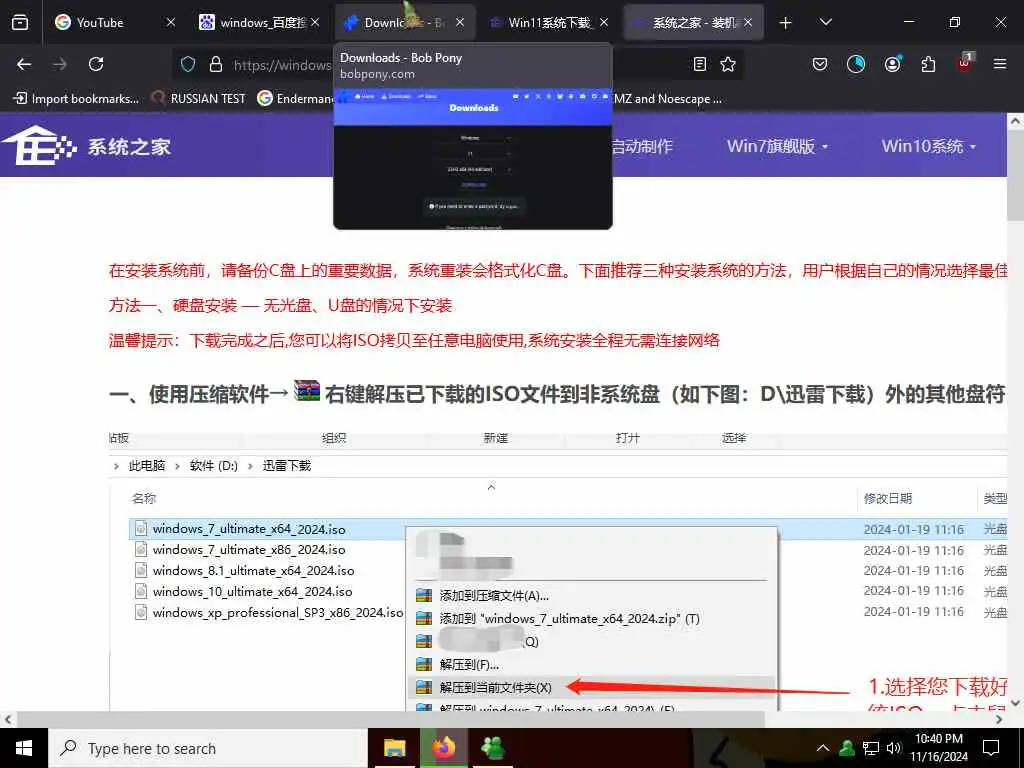This screenshot has height=768, width=1024.
Task: Open the Enderman bookmark
Action: [x=295, y=99]
